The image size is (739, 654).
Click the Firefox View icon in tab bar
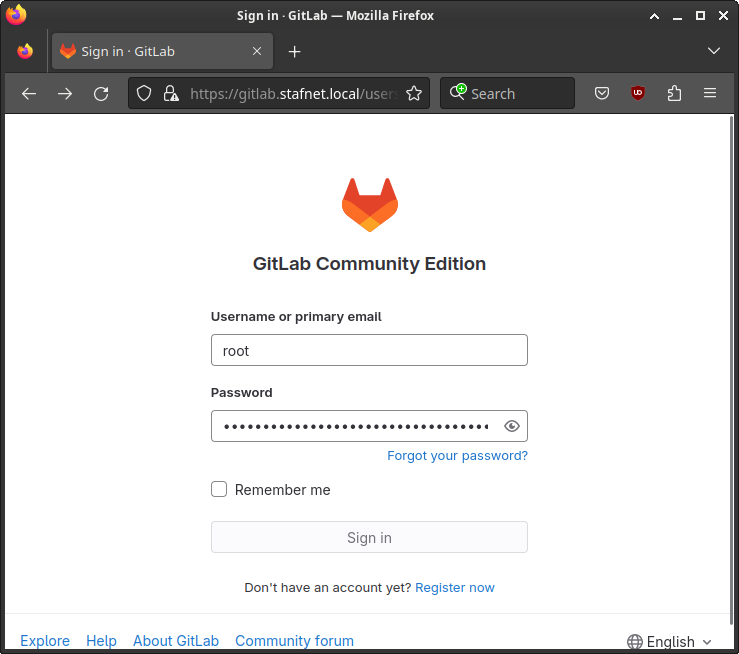[x=25, y=51]
